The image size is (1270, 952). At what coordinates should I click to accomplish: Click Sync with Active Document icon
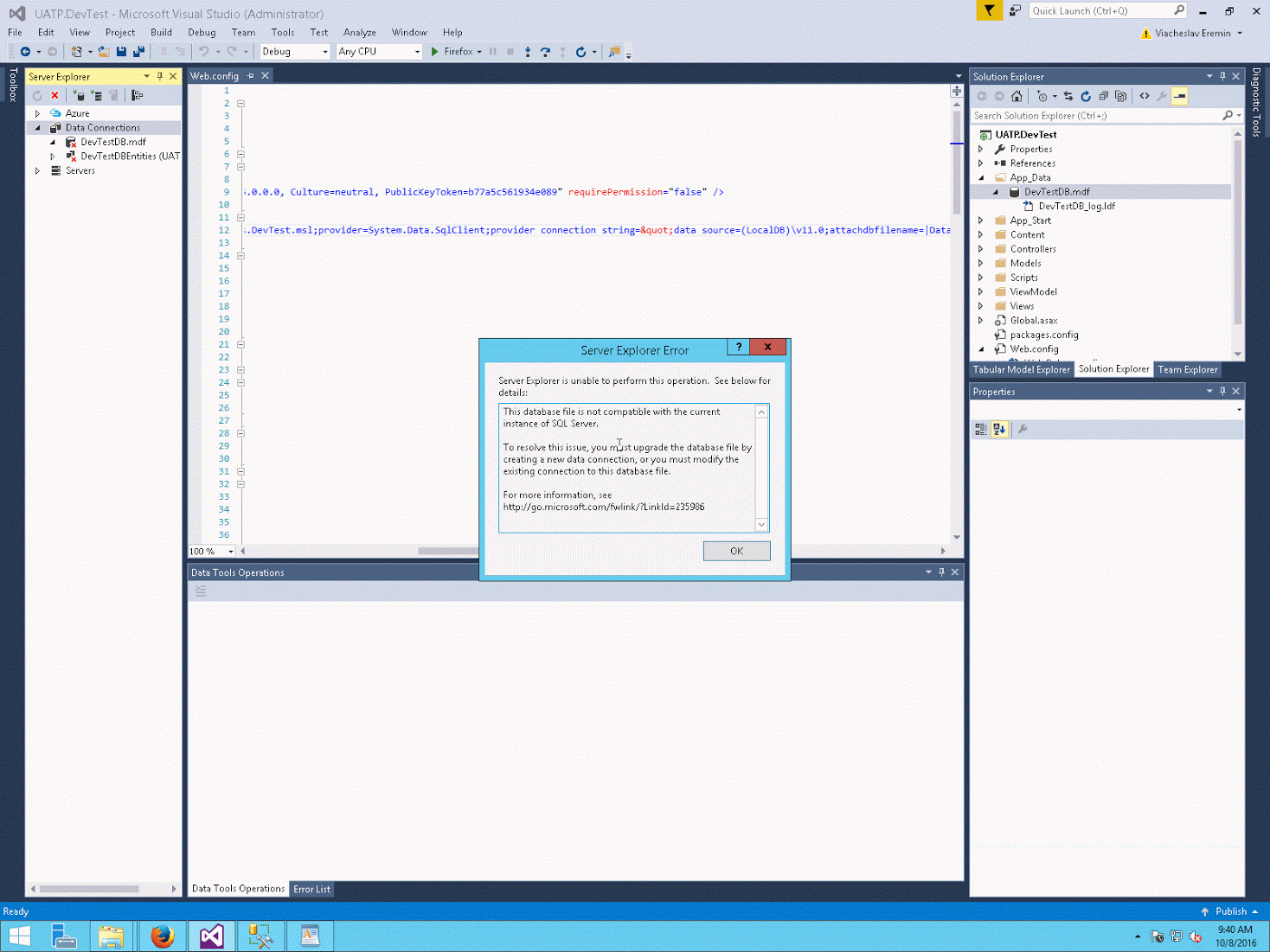[x=1068, y=96]
